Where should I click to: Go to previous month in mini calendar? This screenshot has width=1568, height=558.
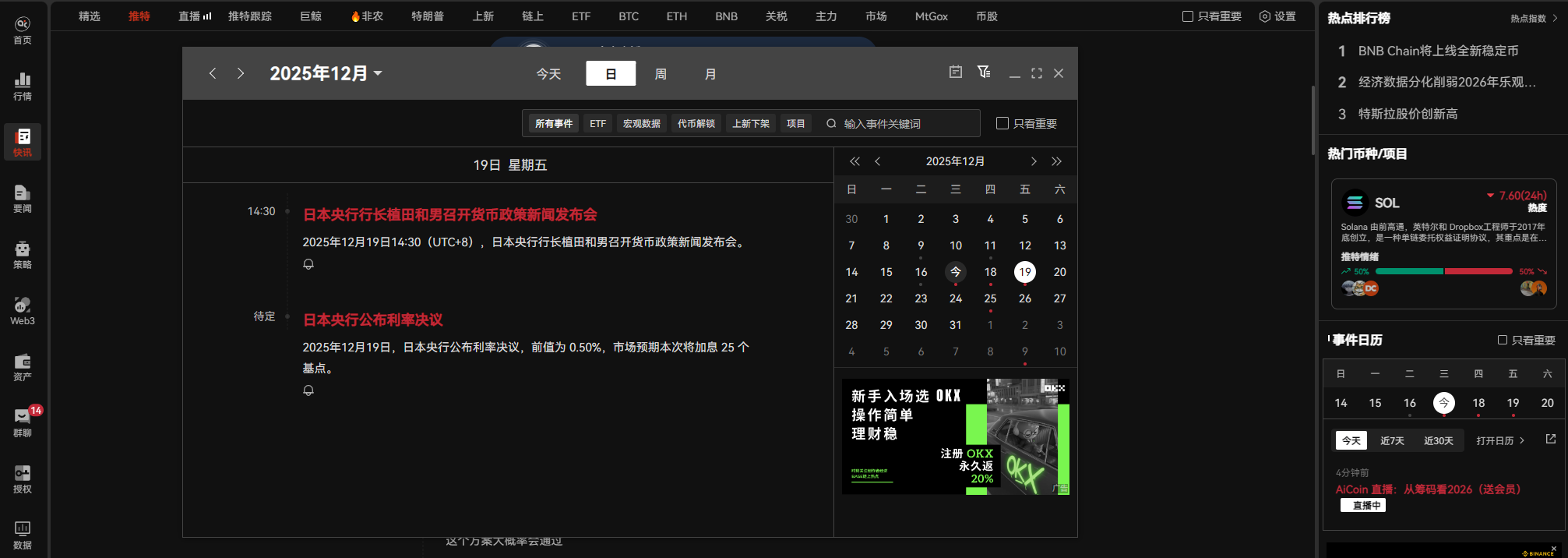pyautogui.click(x=878, y=161)
